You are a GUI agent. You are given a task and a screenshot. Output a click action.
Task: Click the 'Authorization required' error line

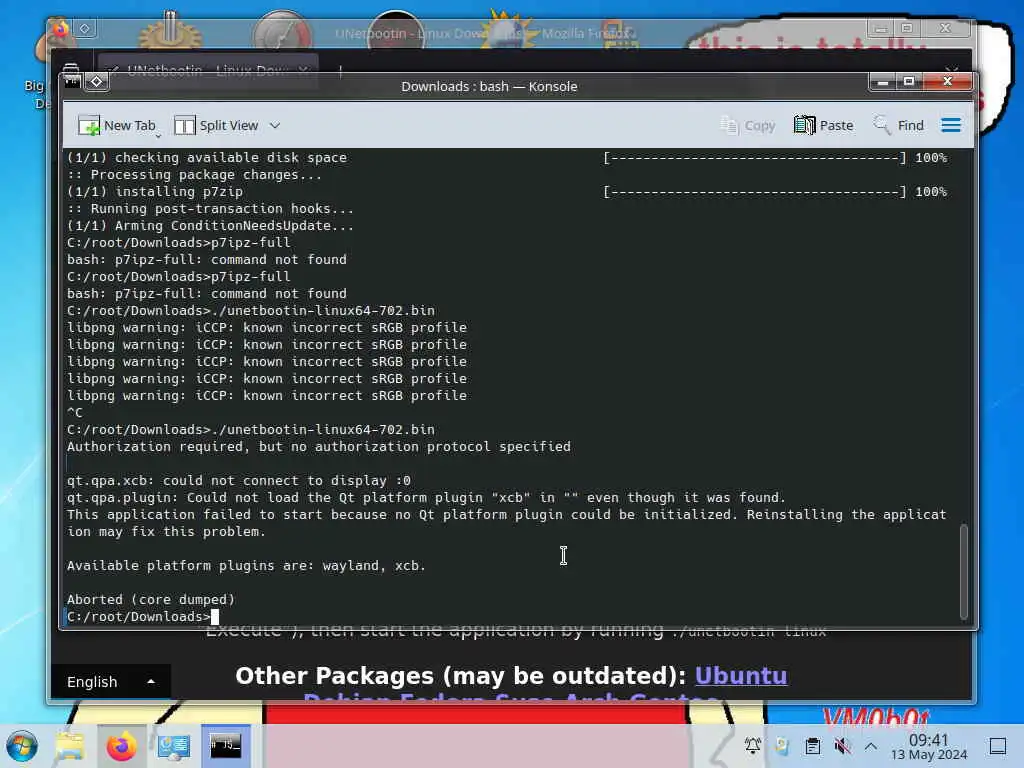pyautogui.click(x=319, y=447)
